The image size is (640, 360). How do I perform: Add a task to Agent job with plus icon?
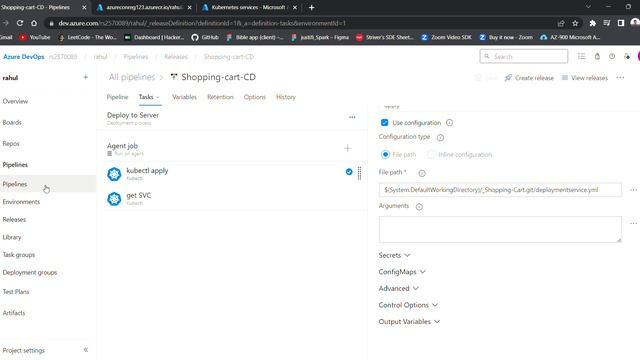coord(347,148)
